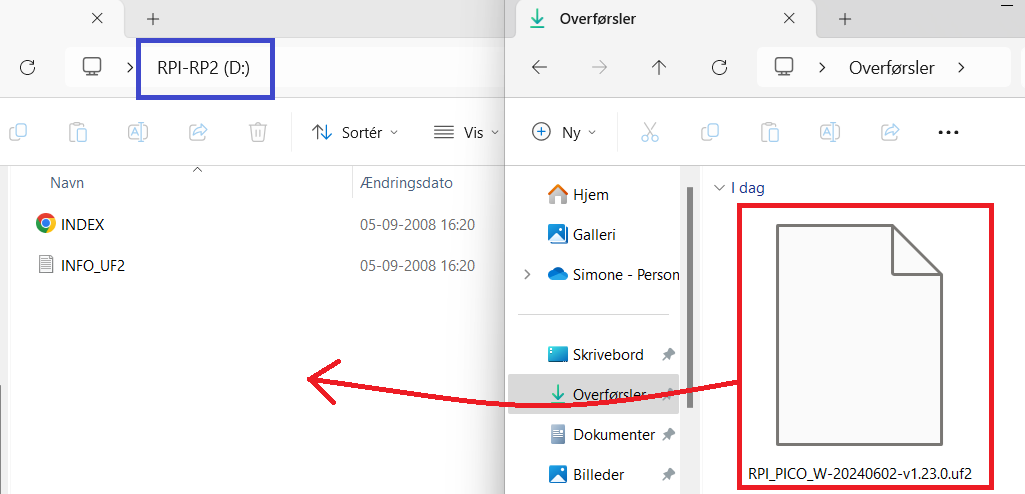Go forward in Overførsler window

(x=599, y=67)
